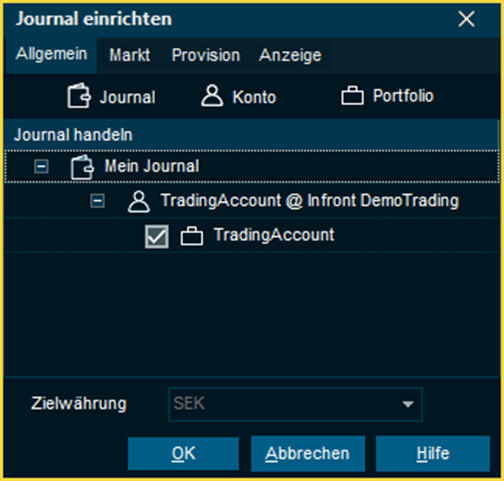Open the Markt tab

[130, 55]
